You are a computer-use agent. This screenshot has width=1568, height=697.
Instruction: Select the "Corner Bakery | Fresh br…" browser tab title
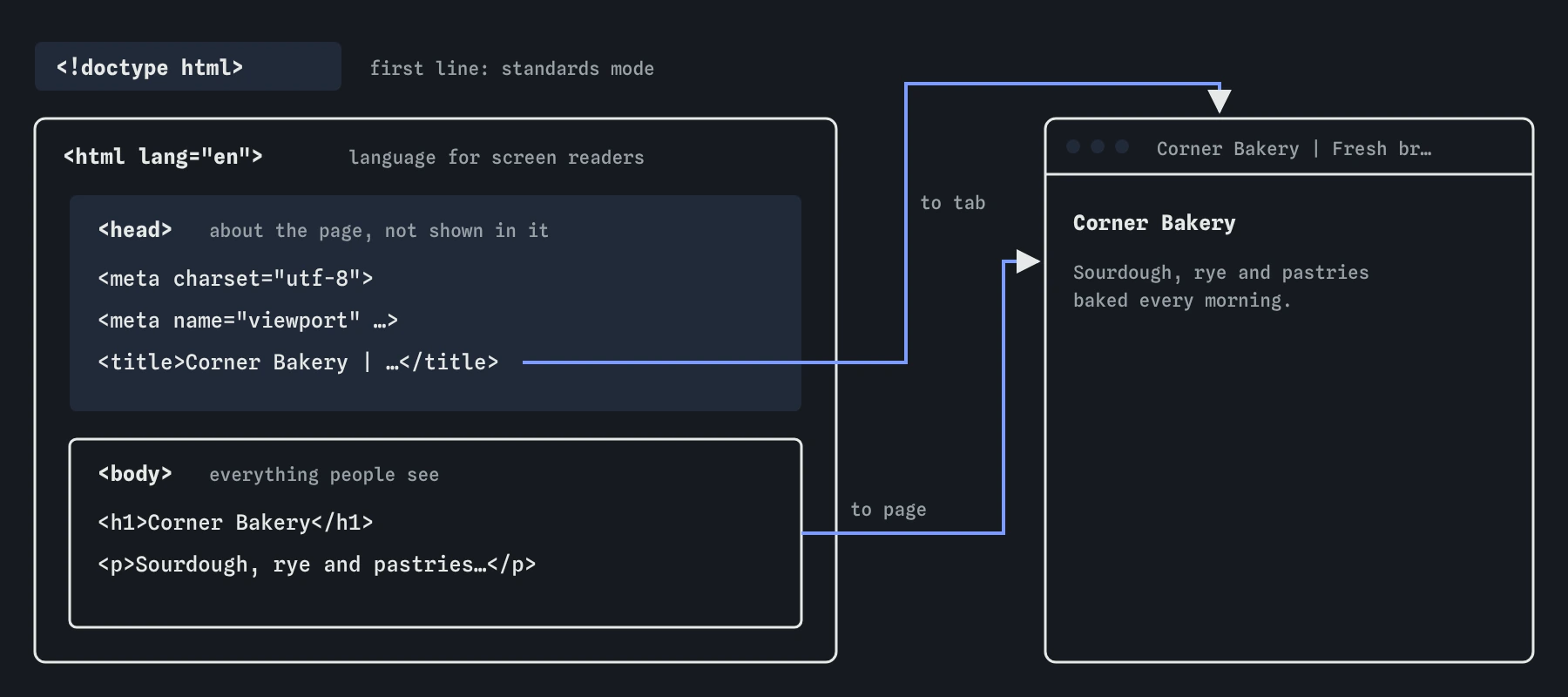1294,149
